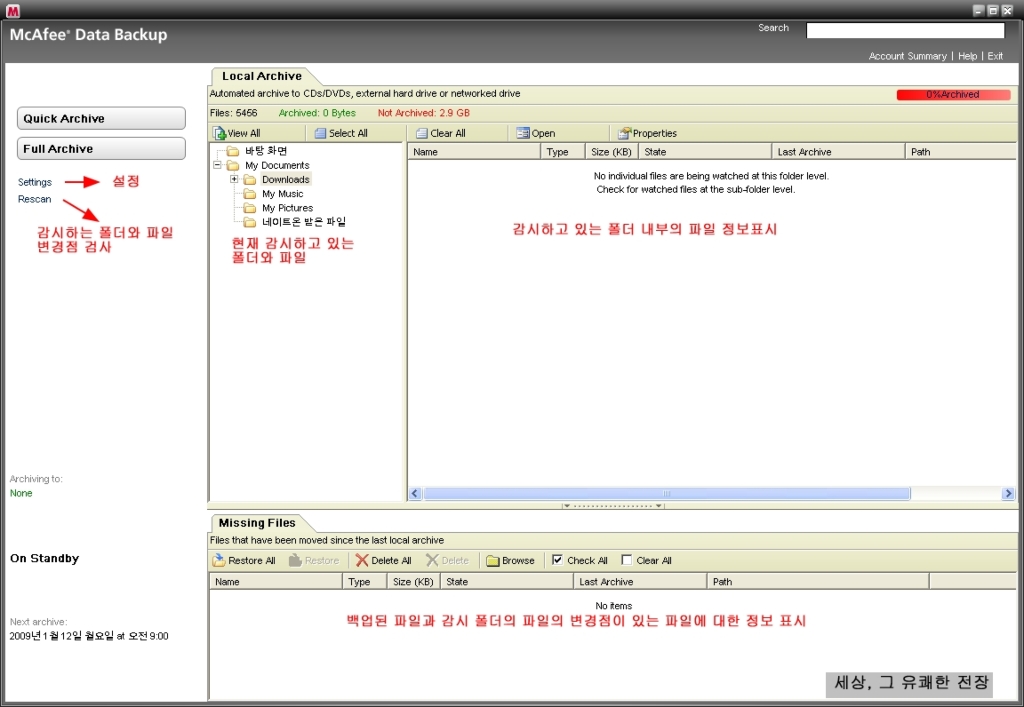
Task: Sort file list by Last Archive column
Action: click(839, 151)
